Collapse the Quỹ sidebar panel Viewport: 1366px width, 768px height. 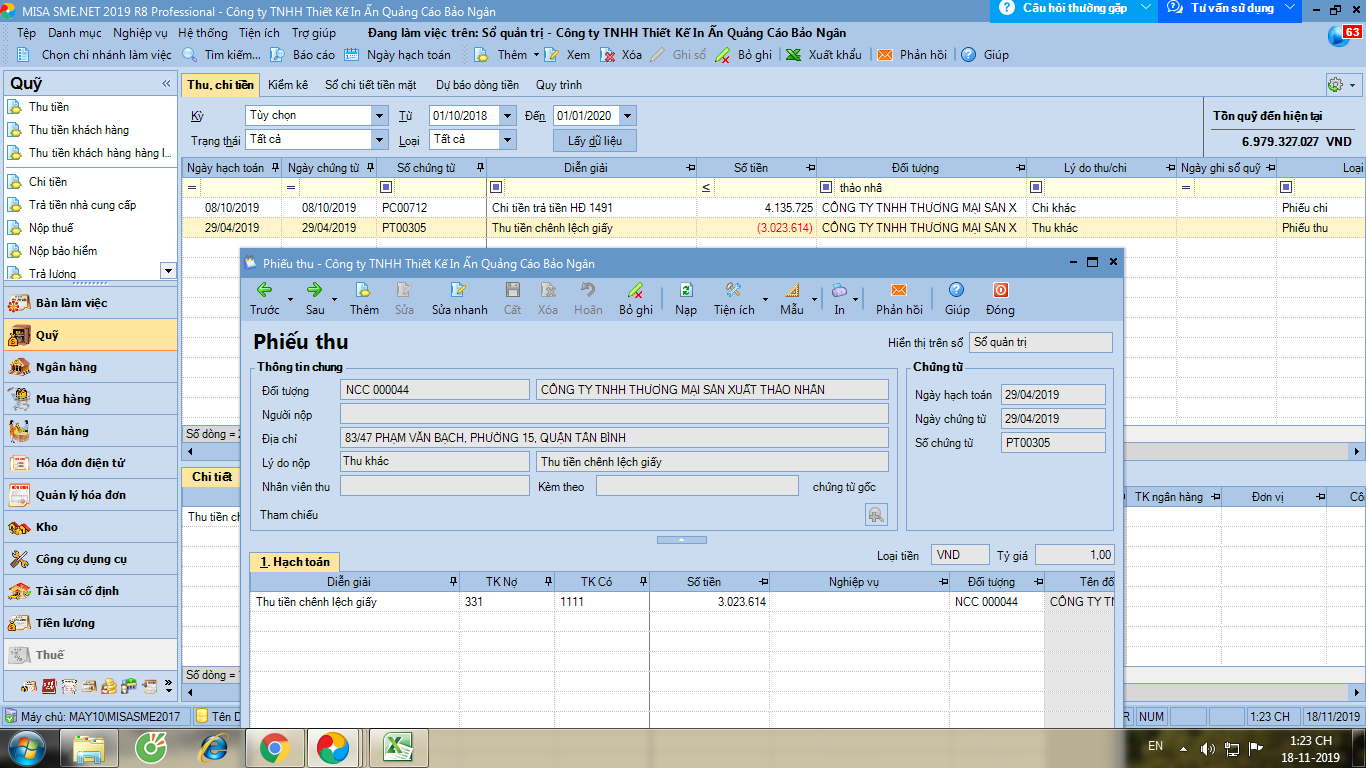(166, 84)
